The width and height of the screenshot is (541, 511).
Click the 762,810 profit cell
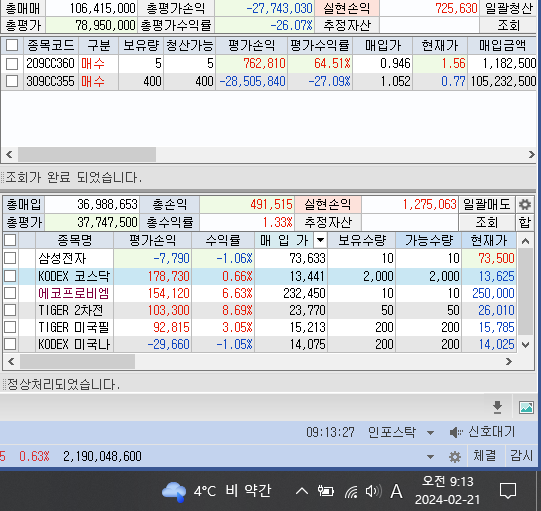tap(252, 63)
